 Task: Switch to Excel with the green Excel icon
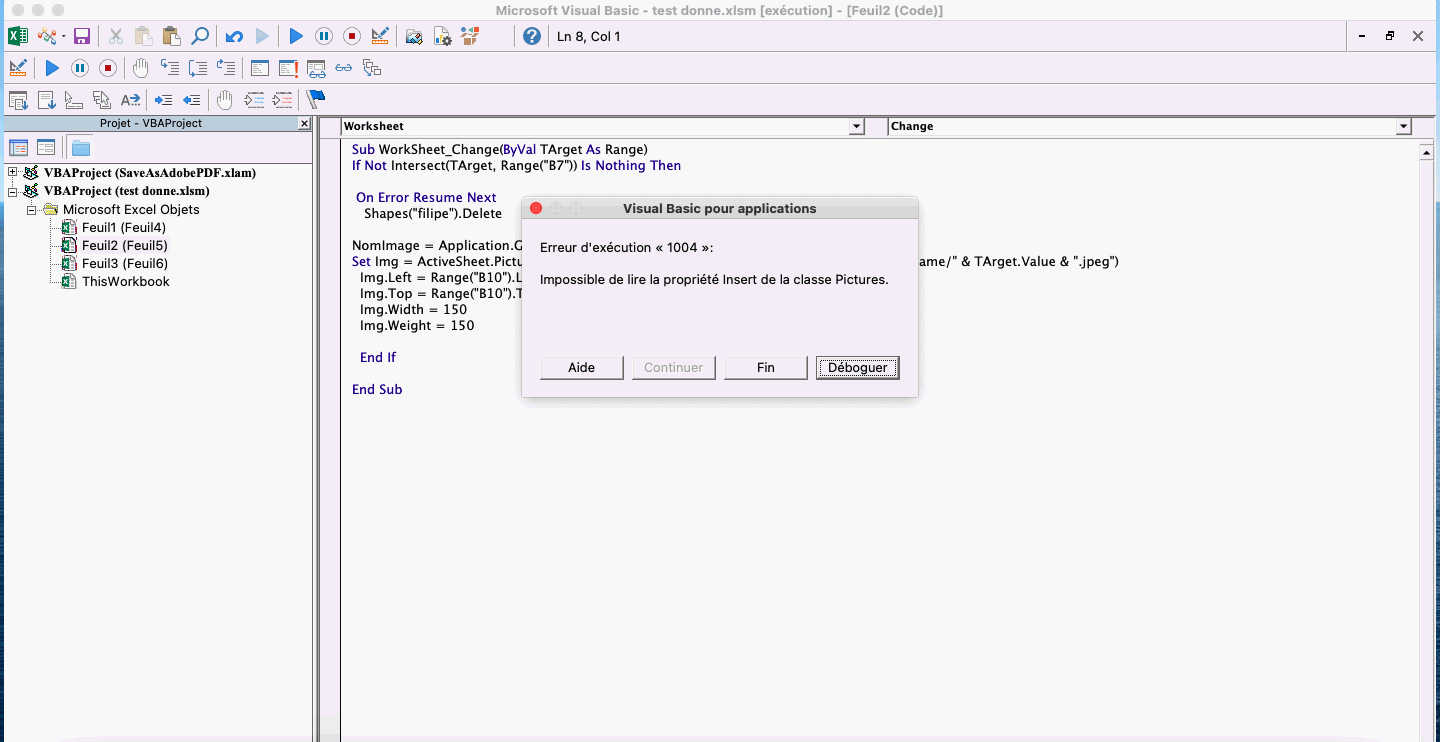coord(18,36)
